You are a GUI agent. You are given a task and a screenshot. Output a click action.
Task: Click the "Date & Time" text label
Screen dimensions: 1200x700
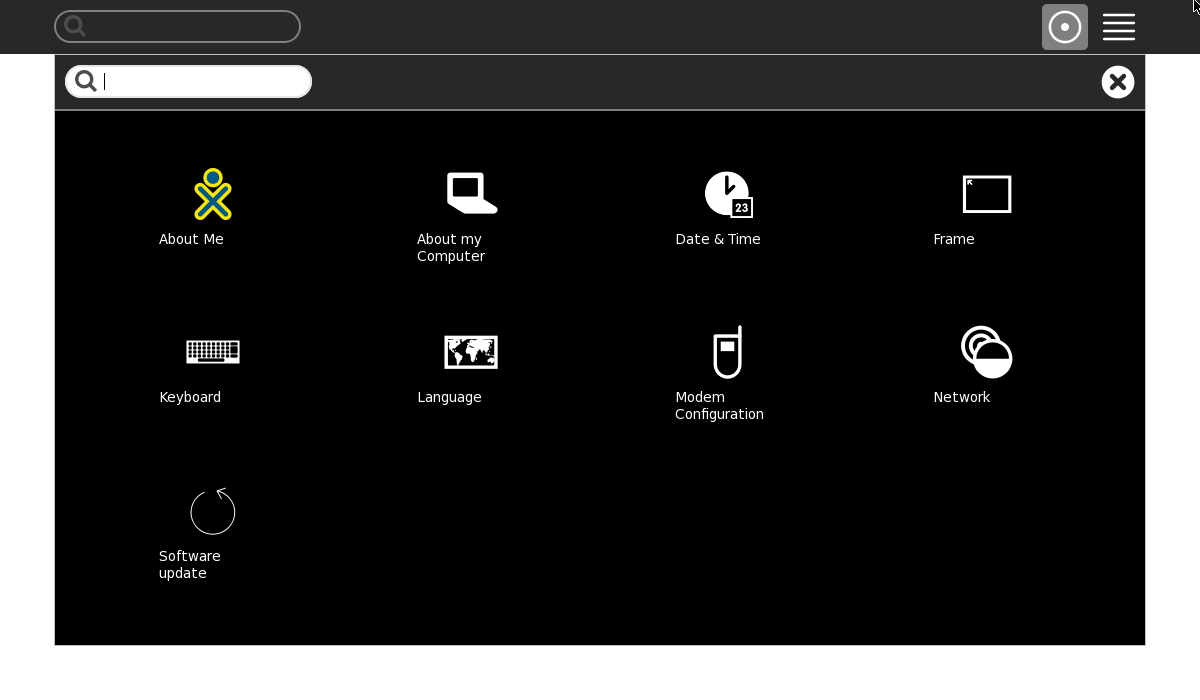point(717,239)
